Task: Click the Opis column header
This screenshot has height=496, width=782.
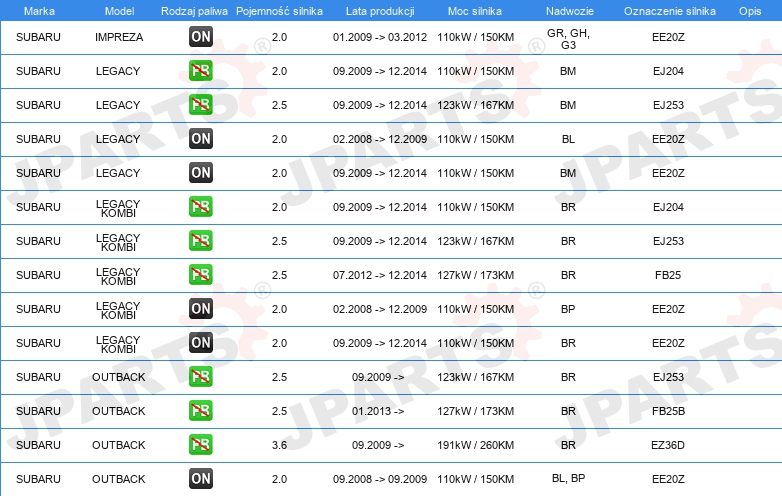Action: click(750, 11)
